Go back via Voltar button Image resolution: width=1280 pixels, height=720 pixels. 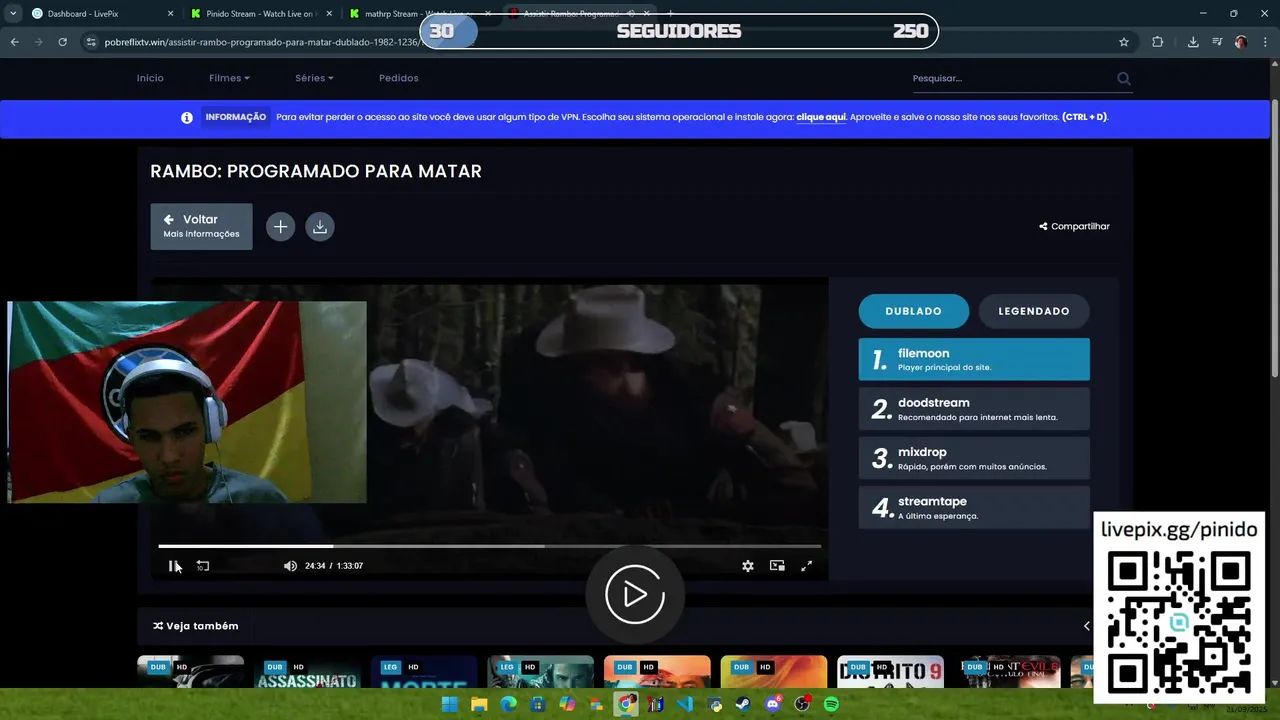tap(201, 226)
